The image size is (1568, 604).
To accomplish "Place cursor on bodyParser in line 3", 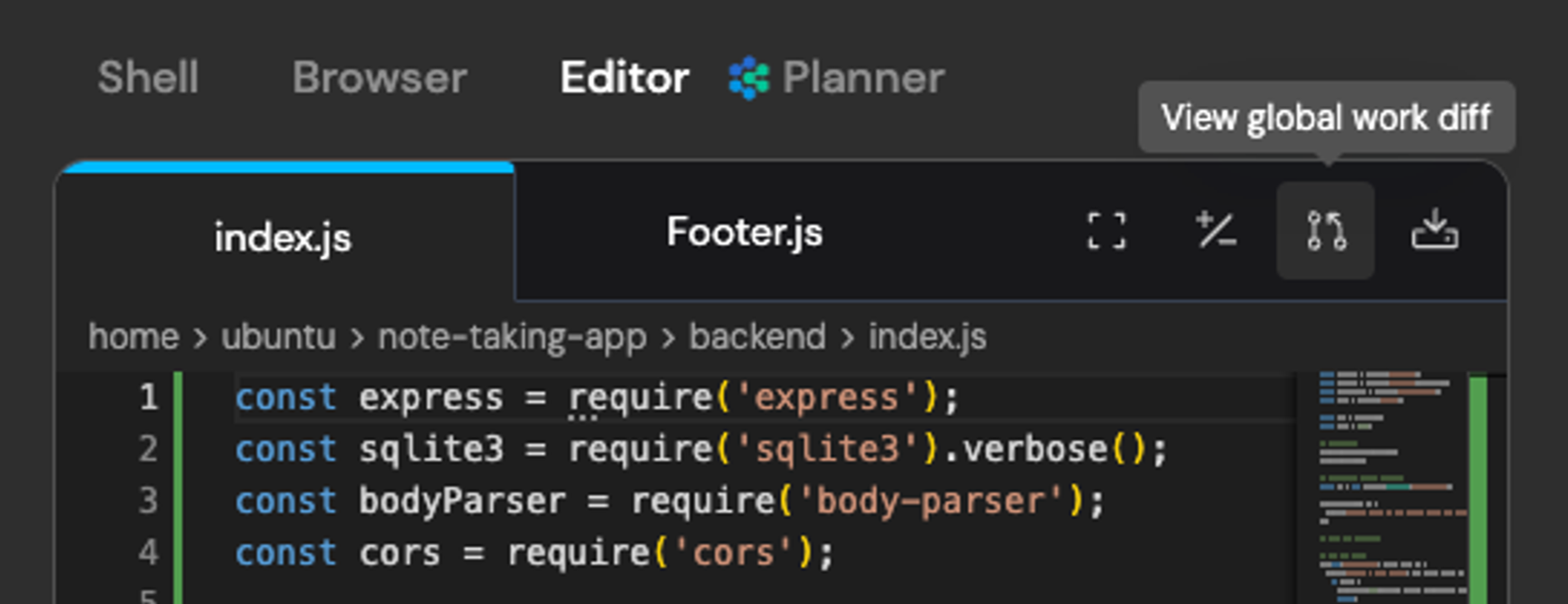I will (x=462, y=501).
